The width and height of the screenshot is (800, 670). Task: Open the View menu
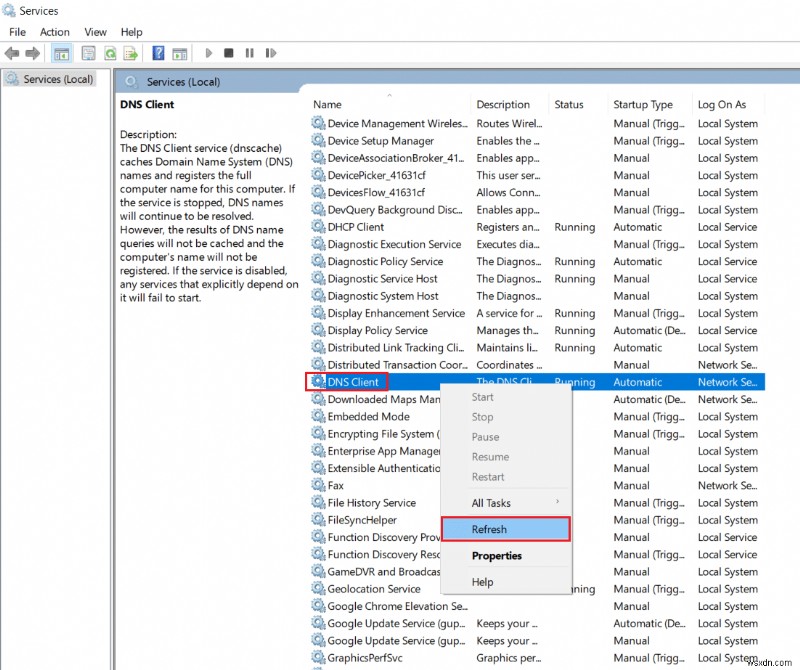tap(95, 31)
